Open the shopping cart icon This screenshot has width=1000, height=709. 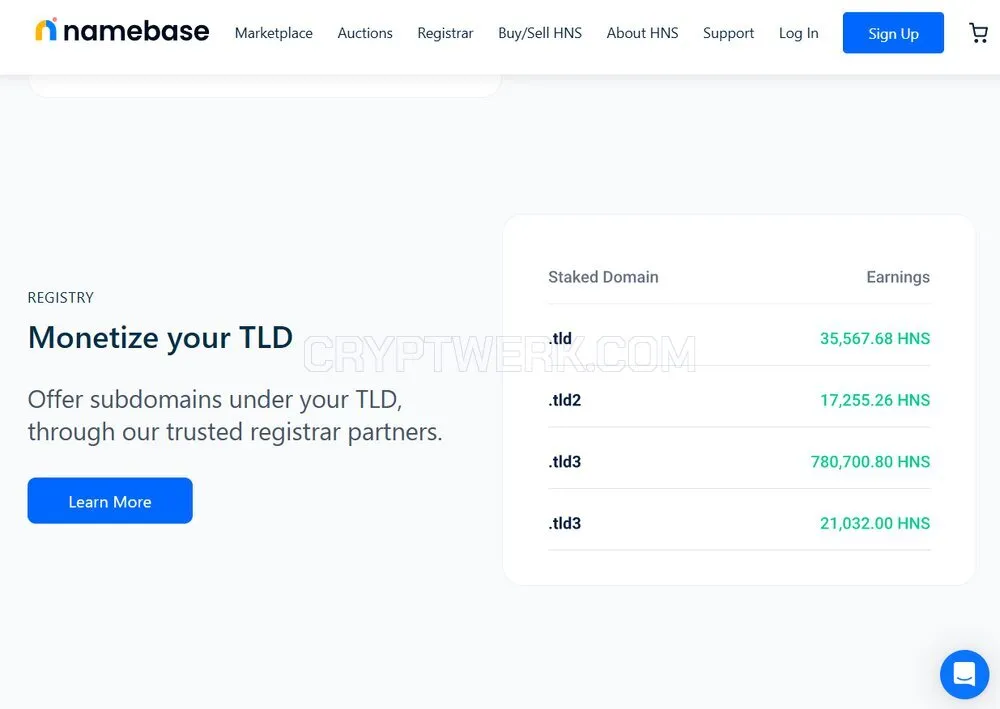pos(978,33)
